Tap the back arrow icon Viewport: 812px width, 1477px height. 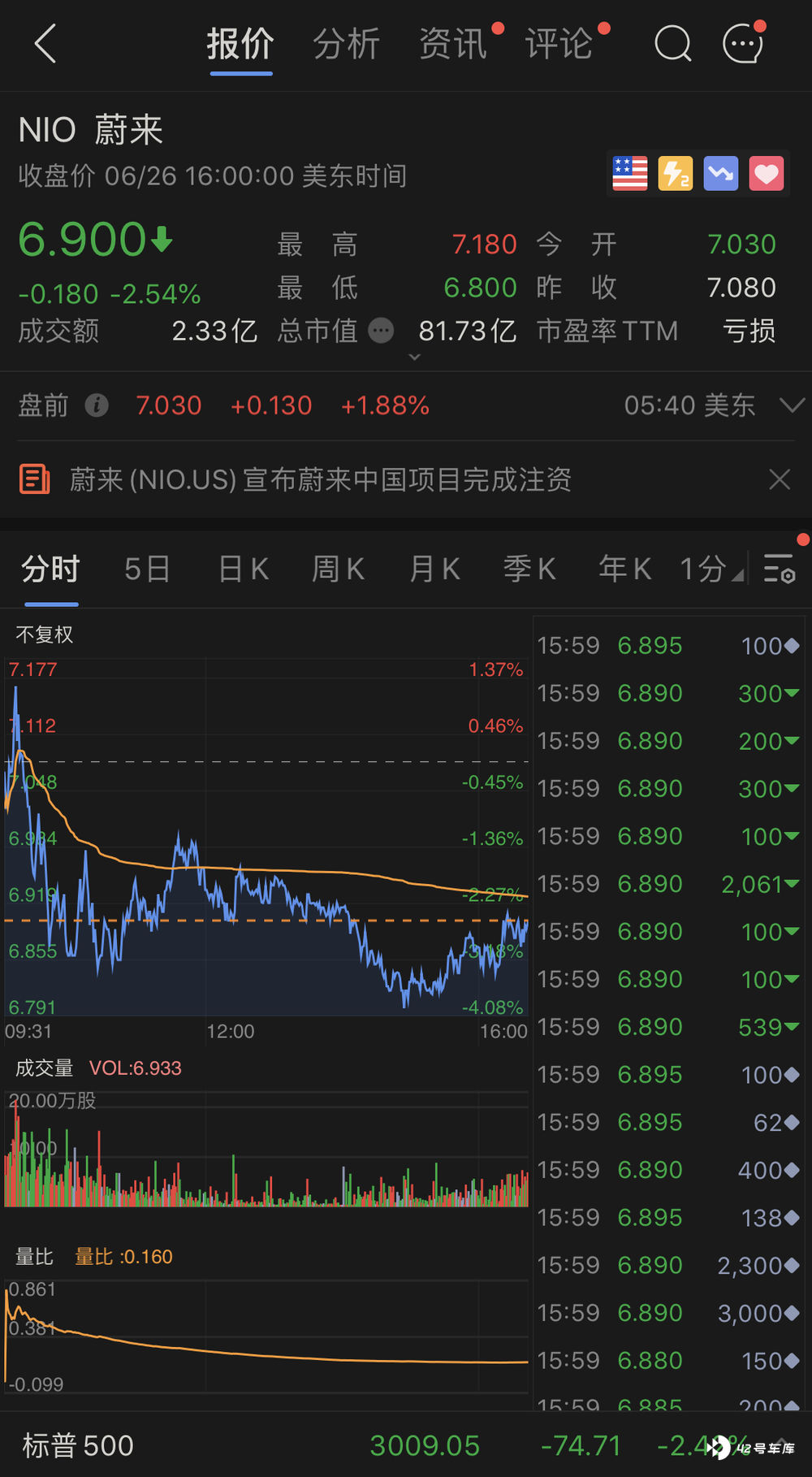[45, 43]
